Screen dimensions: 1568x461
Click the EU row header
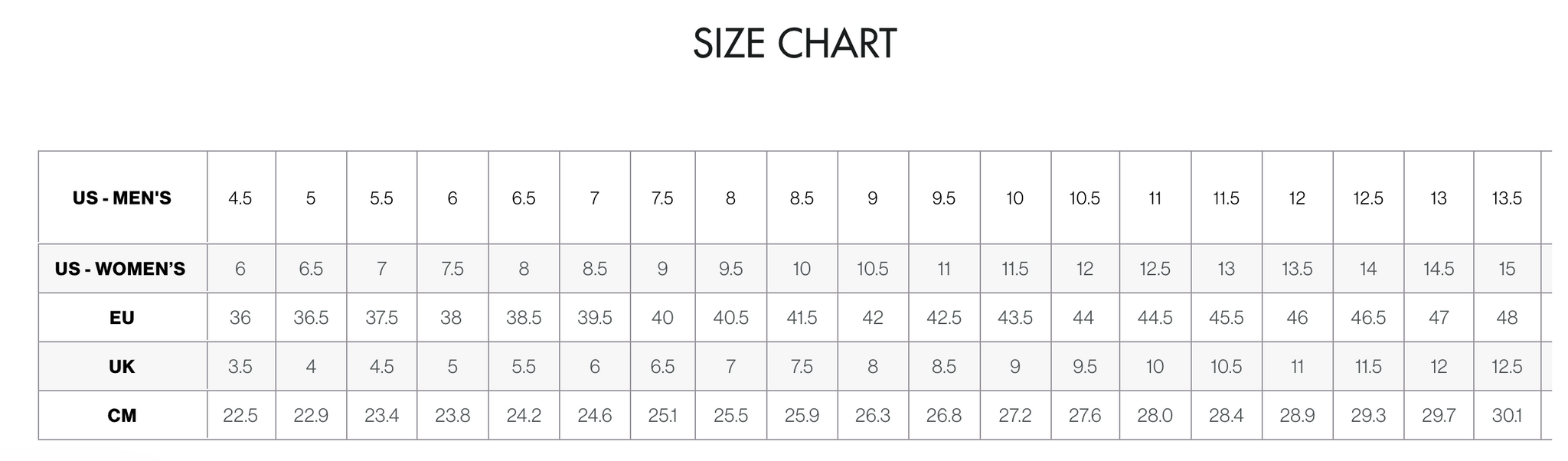point(122,318)
